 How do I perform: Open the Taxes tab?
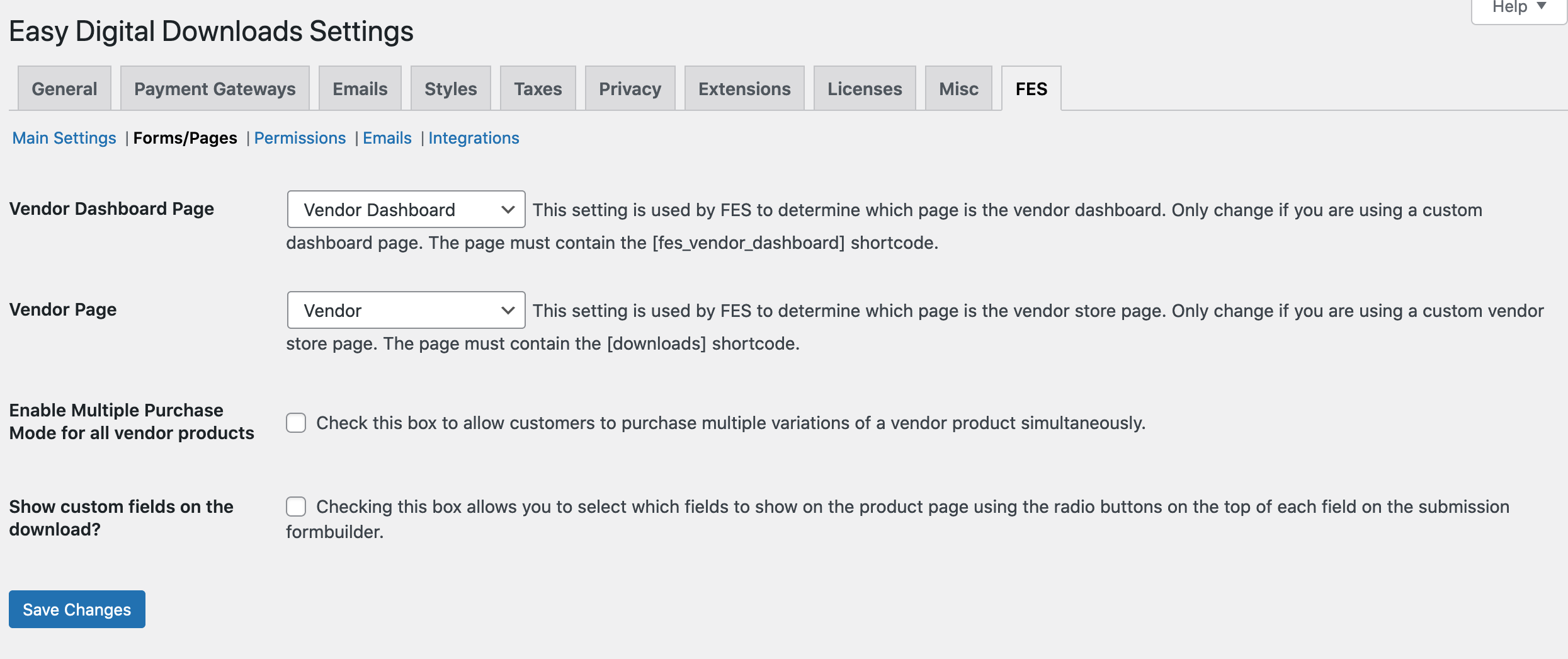click(x=538, y=89)
